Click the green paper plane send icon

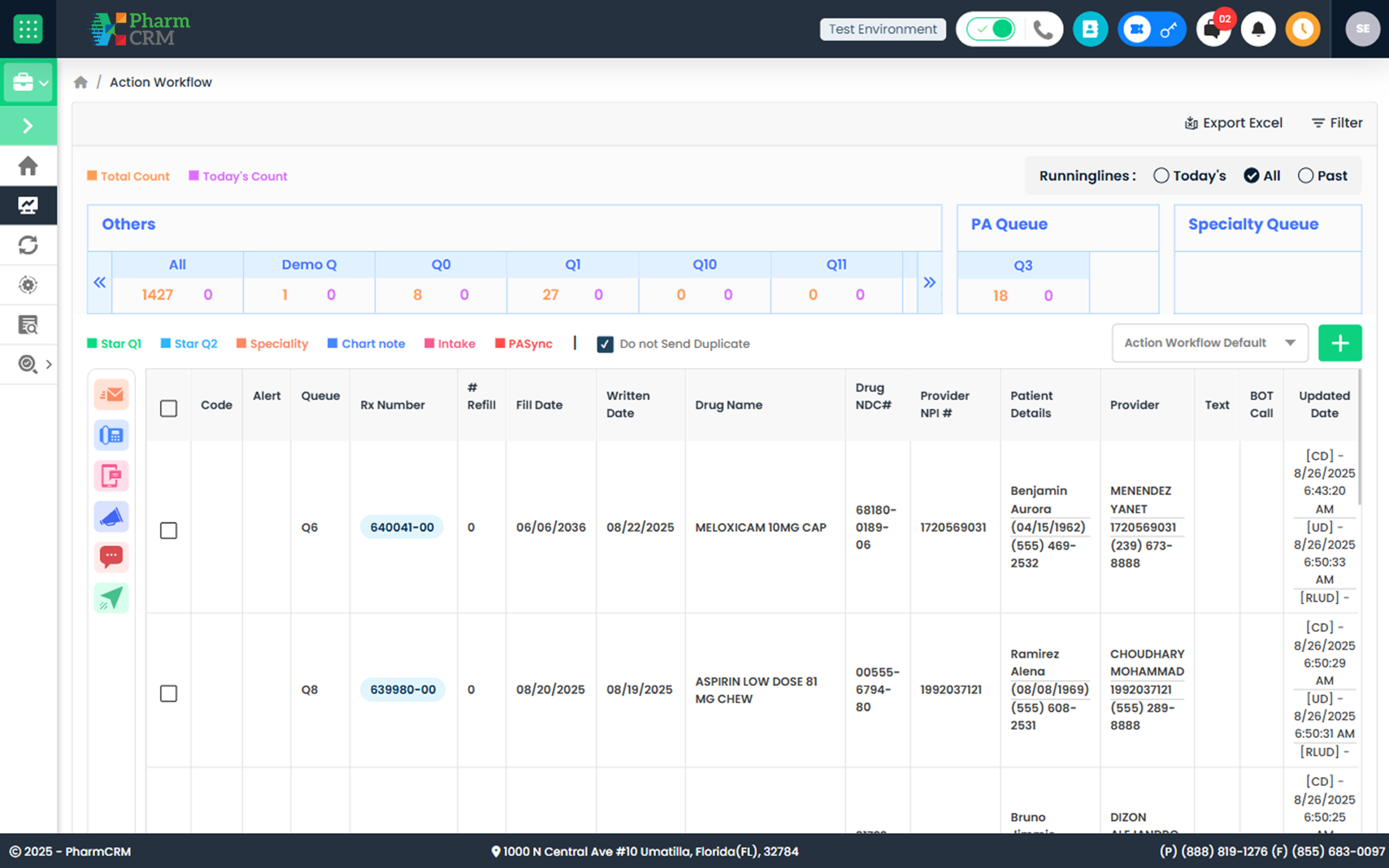tap(111, 598)
